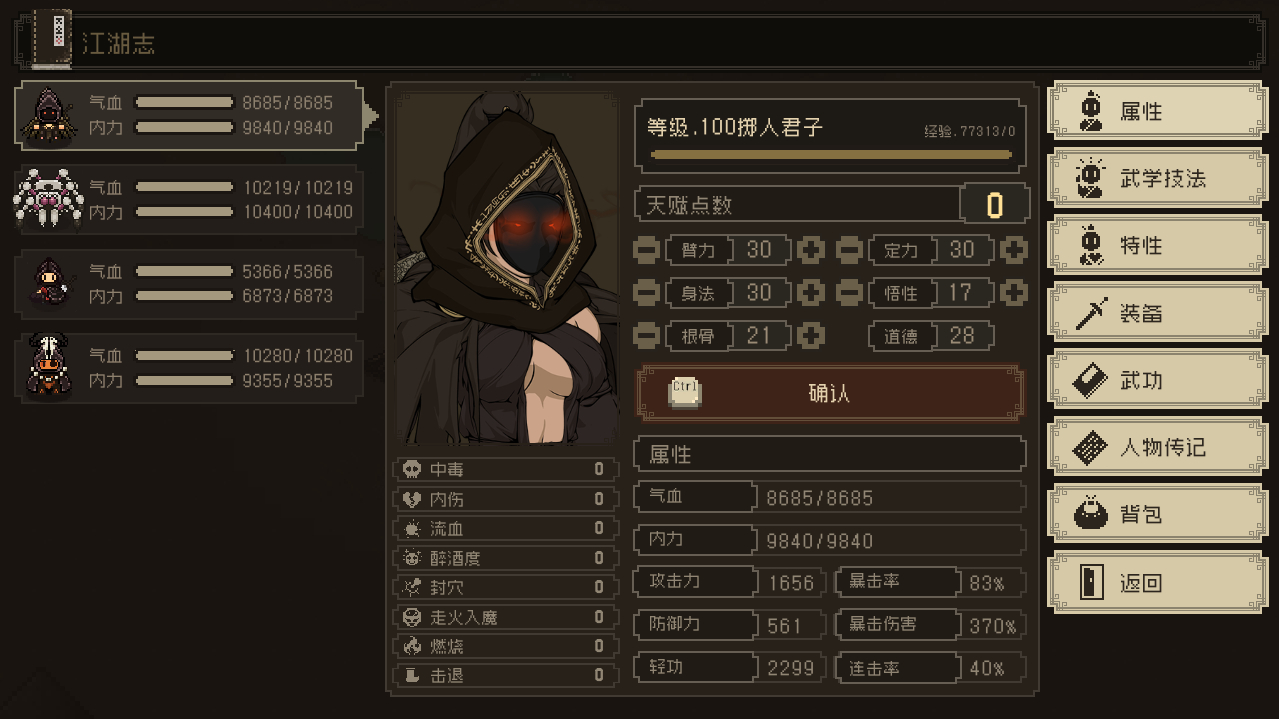Click the 人物传记 scroll icon
The height and width of the screenshot is (719, 1279).
pos(1089,448)
